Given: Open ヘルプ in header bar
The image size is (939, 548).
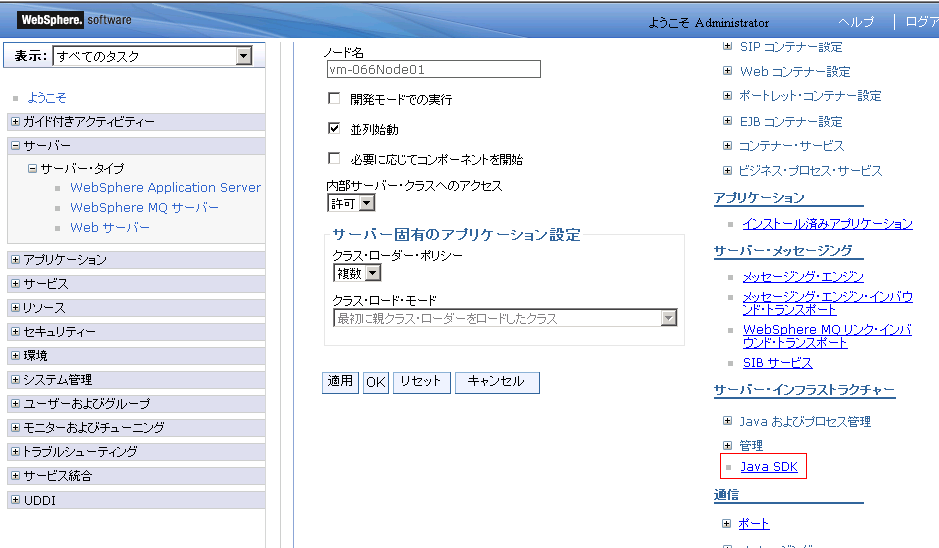Looking at the screenshot, I should [x=855, y=22].
